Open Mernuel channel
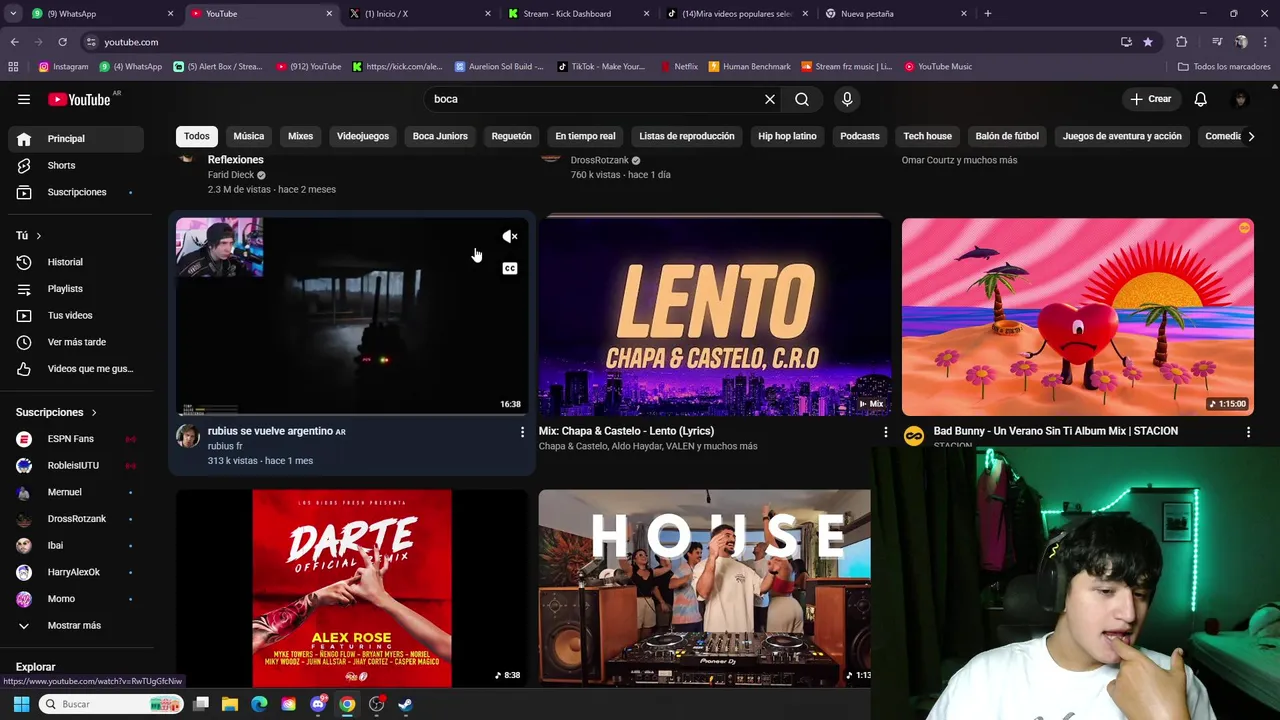Viewport: 1280px width, 720px height. pyautogui.click(x=76, y=492)
